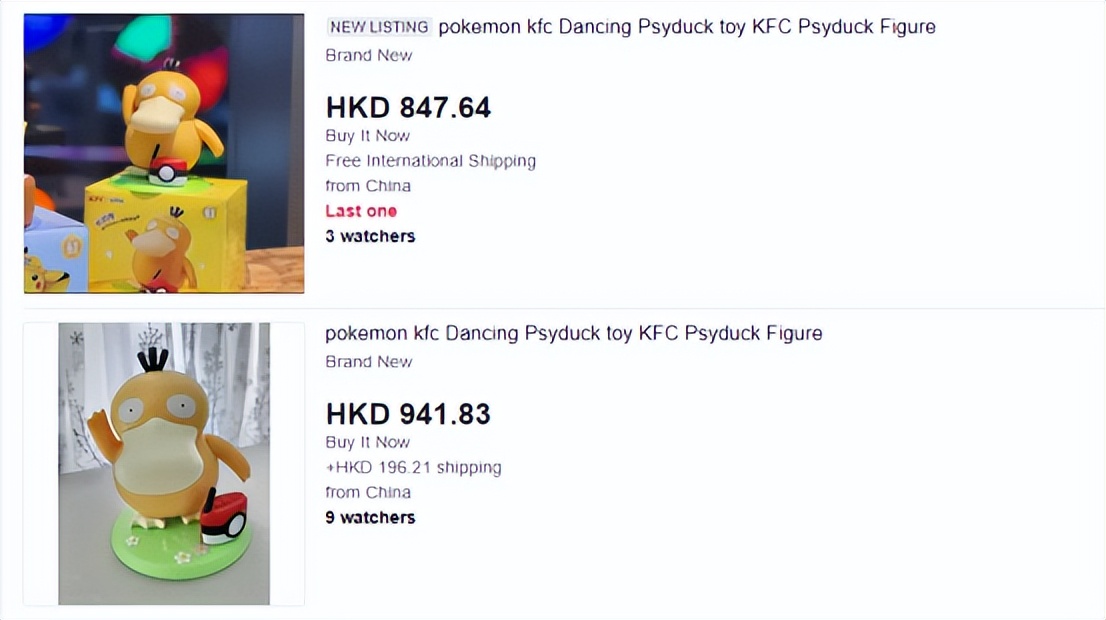The width and height of the screenshot is (1106, 620).
Task: Click the Poké Ball in the second listing photo
Action: pyautogui.click(x=224, y=518)
